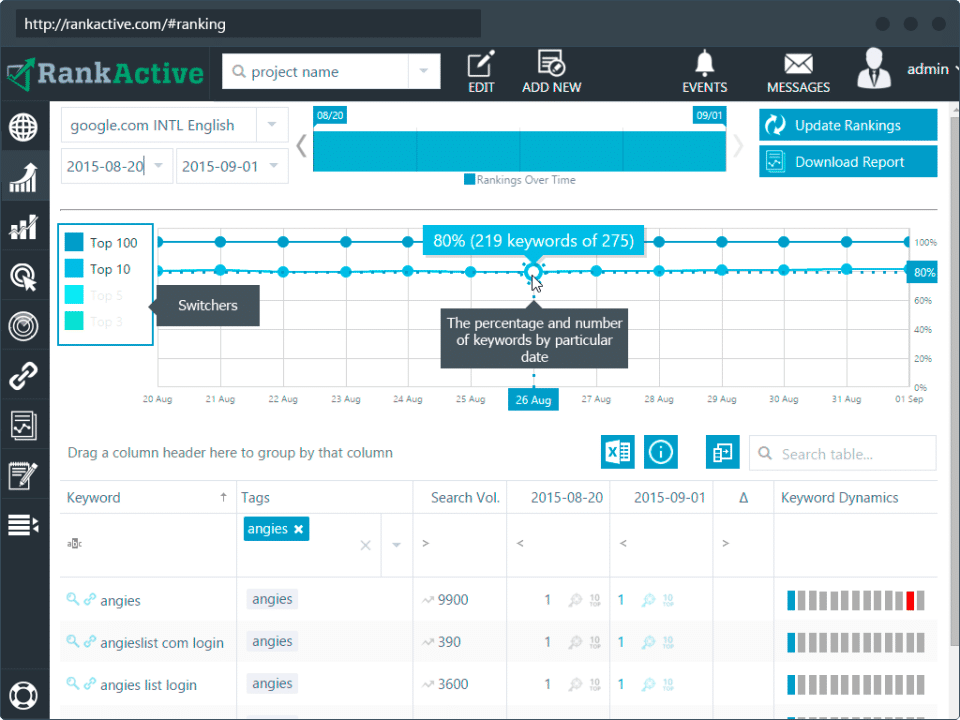Click the admin user avatar
This screenshot has width=960, height=720.
[x=874, y=69]
